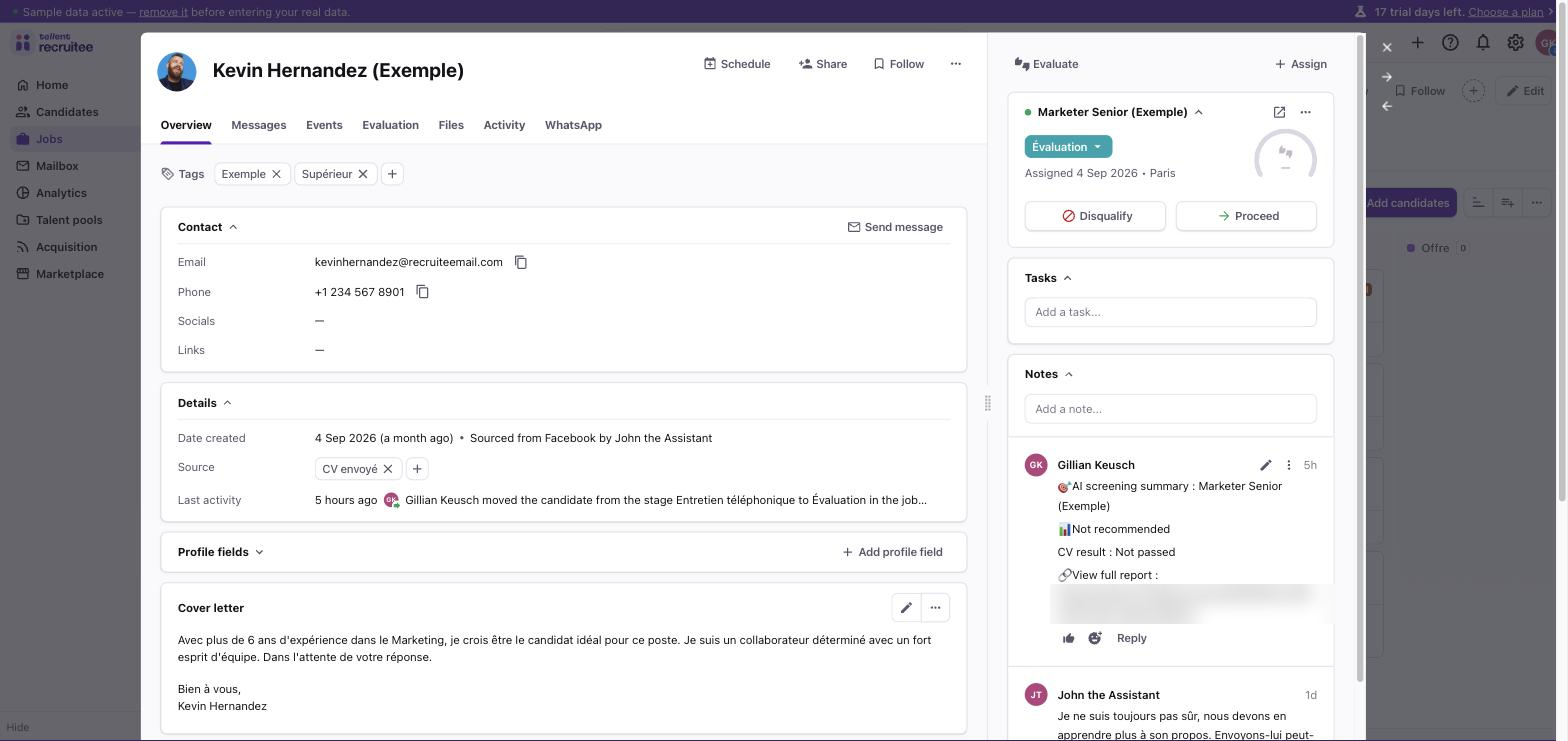This screenshot has height=741, width=1568.
Task: Click the remove it sample data link
Action: (163, 12)
